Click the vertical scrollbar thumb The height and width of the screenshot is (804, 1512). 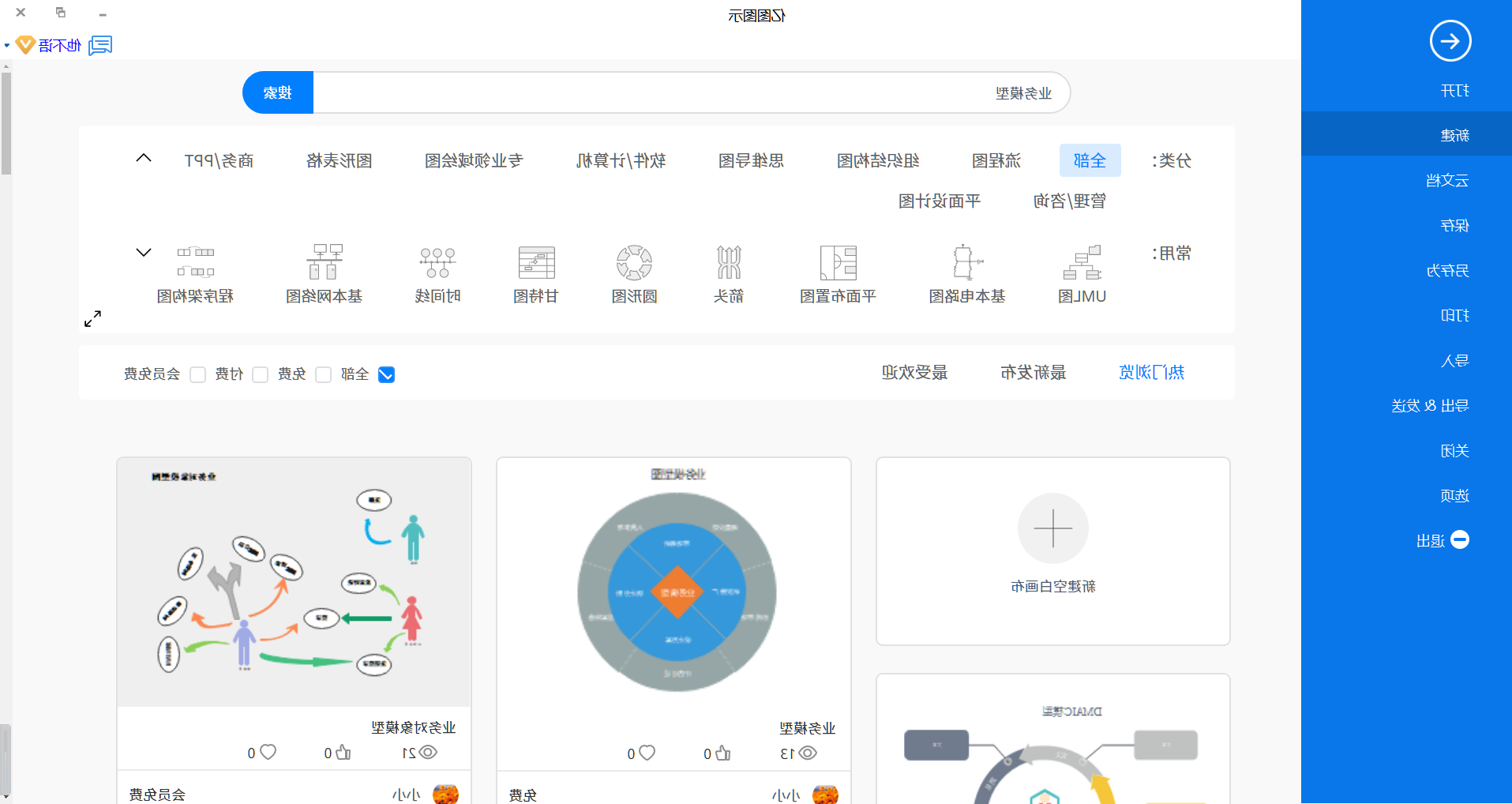click(6, 122)
